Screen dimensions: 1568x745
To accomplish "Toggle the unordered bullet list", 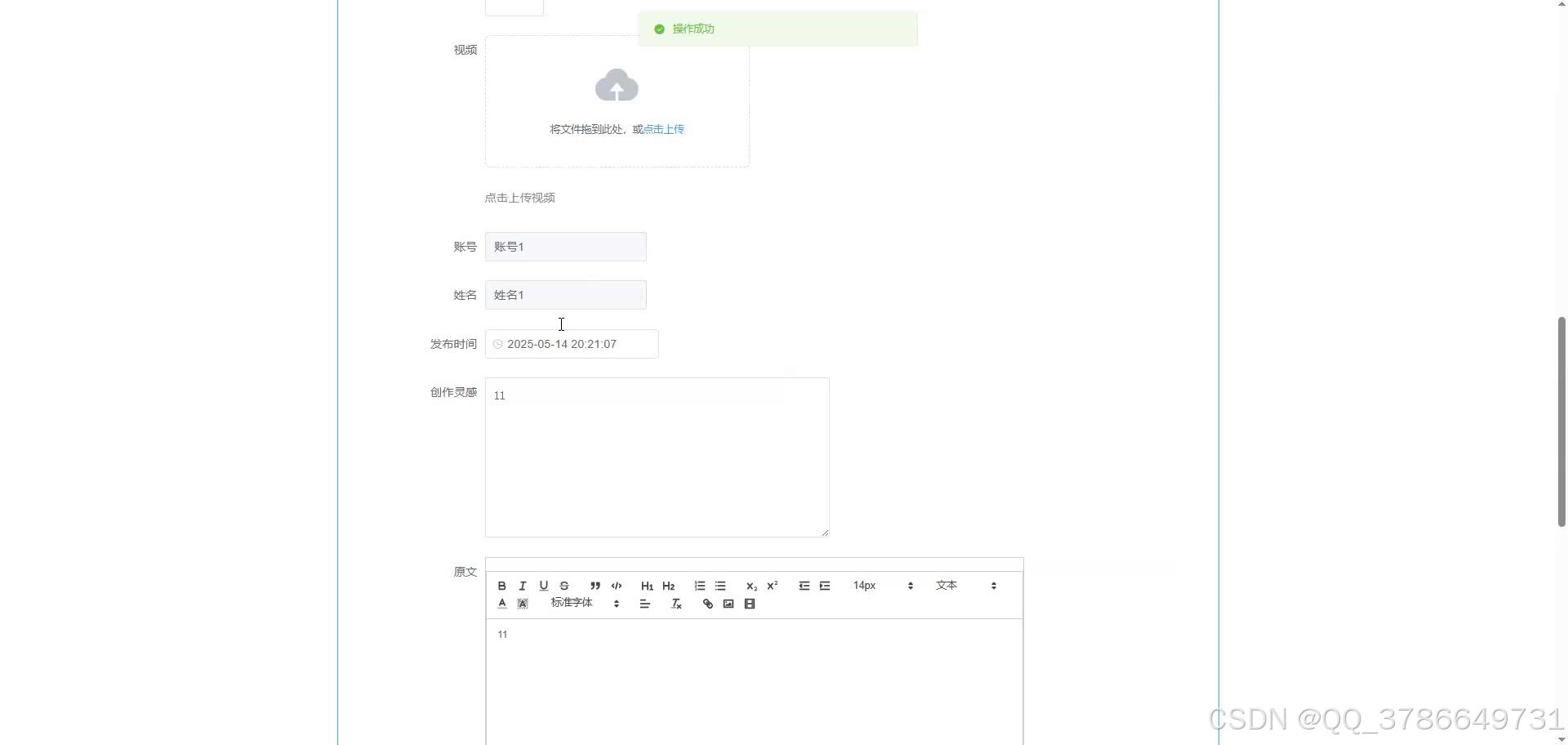I will click(x=720, y=586).
